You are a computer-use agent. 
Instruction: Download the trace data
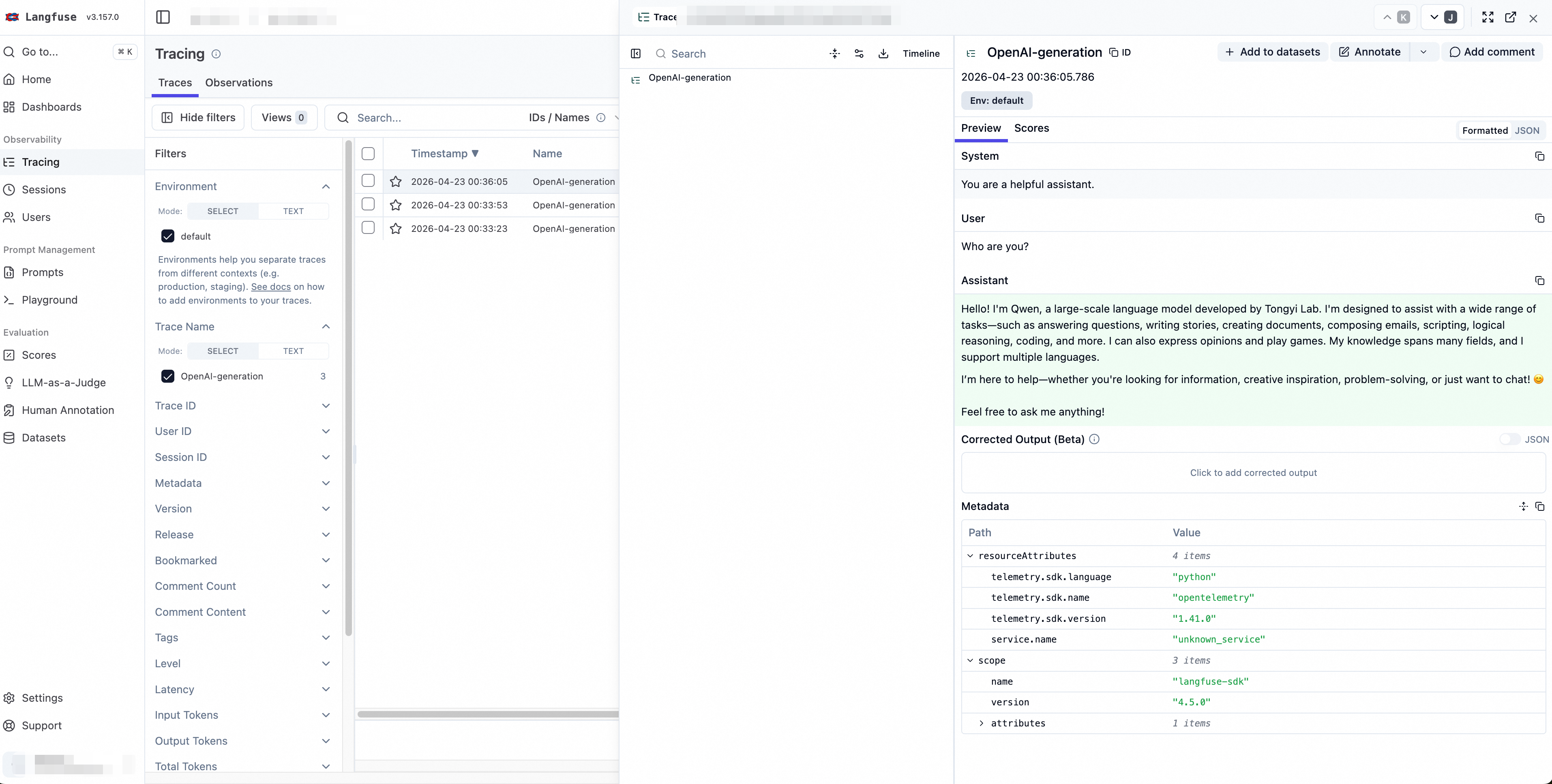click(883, 54)
